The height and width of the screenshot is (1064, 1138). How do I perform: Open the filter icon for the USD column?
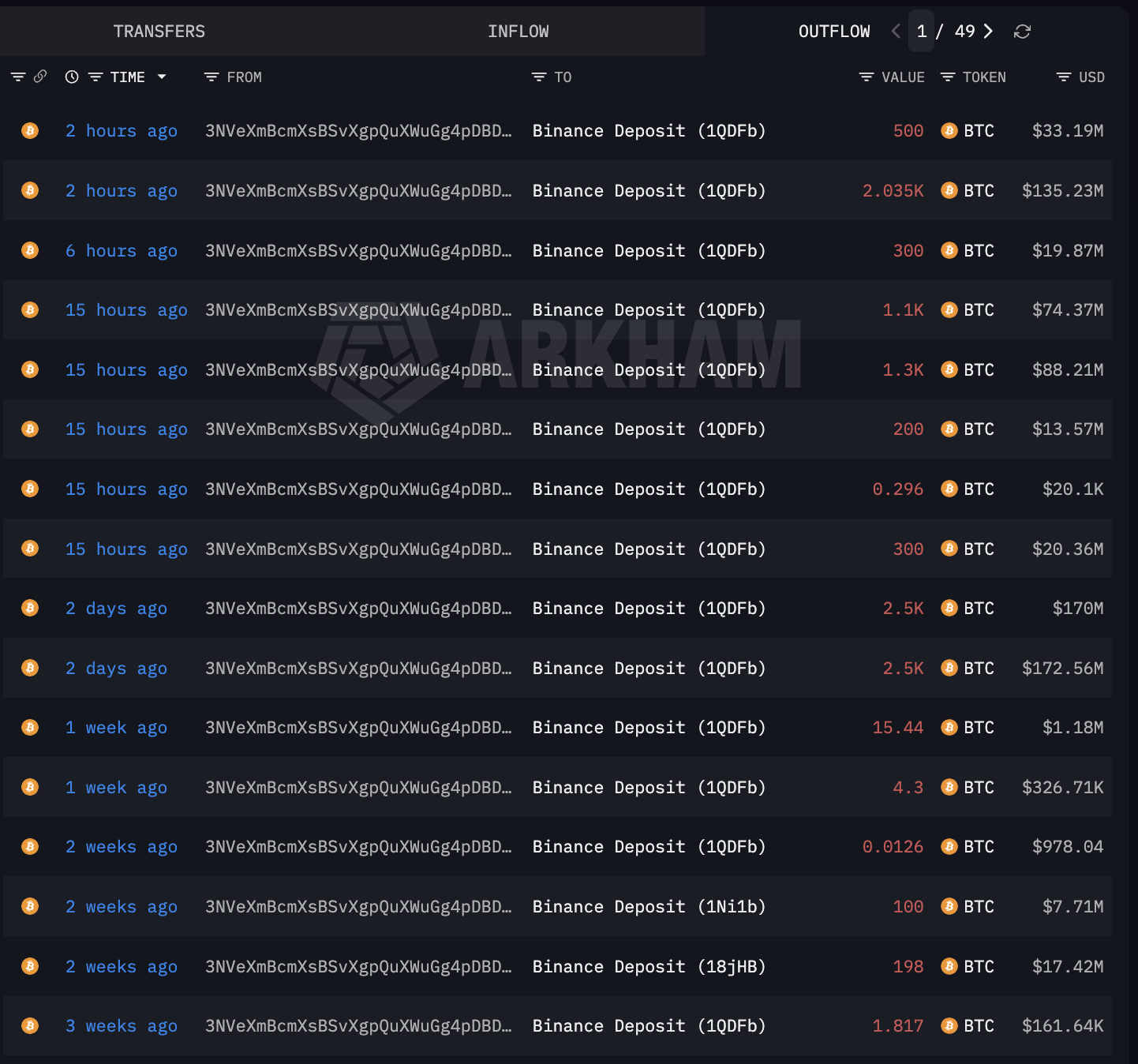point(1061,77)
